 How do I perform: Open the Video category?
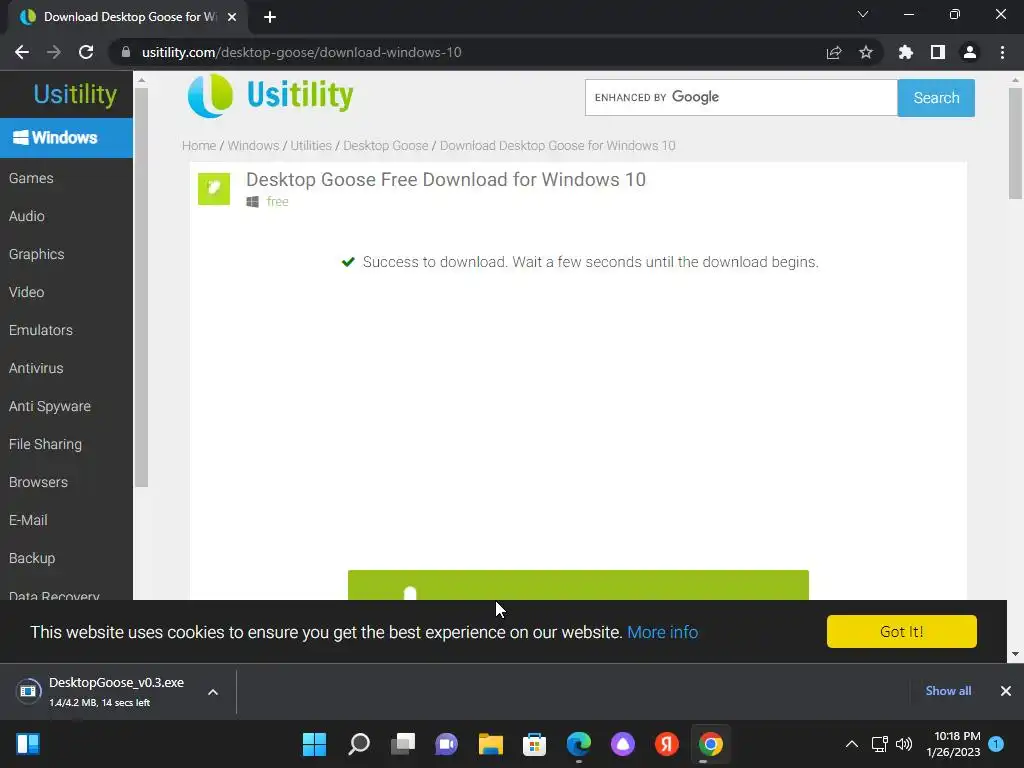[27, 292]
